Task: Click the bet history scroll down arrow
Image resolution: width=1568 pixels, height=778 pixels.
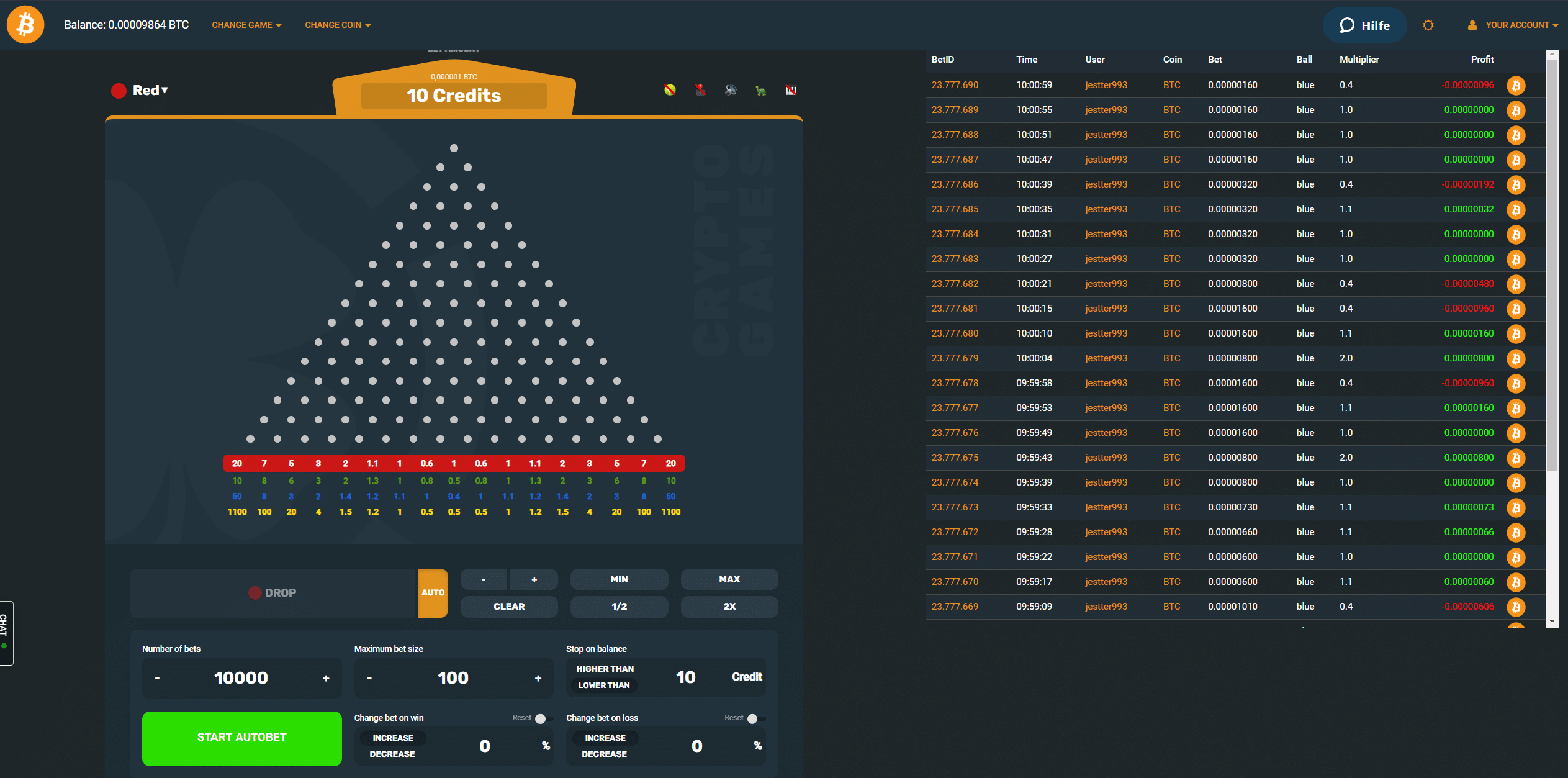Action: pyautogui.click(x=1552, y=622)
